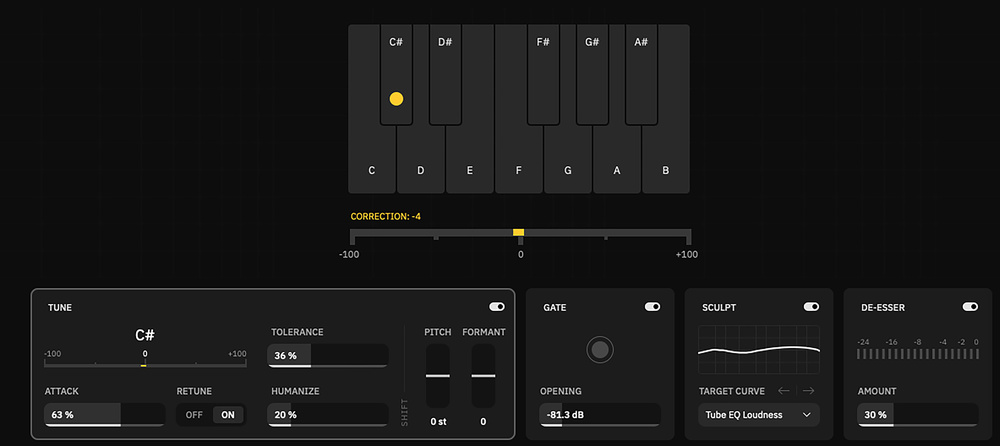Set Retune to ON
The height and width of the screenshot is (446, 1000).
coord(228,415)
